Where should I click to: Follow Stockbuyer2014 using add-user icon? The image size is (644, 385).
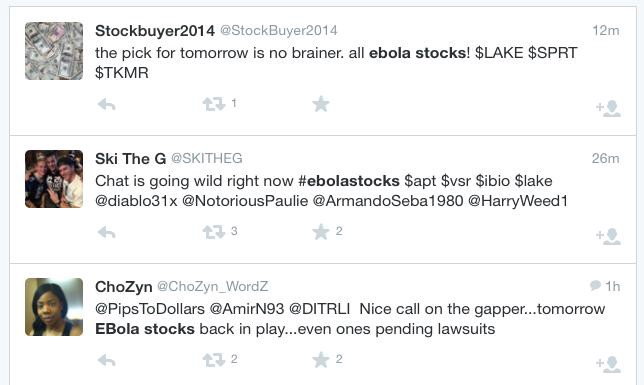[608, 108]
